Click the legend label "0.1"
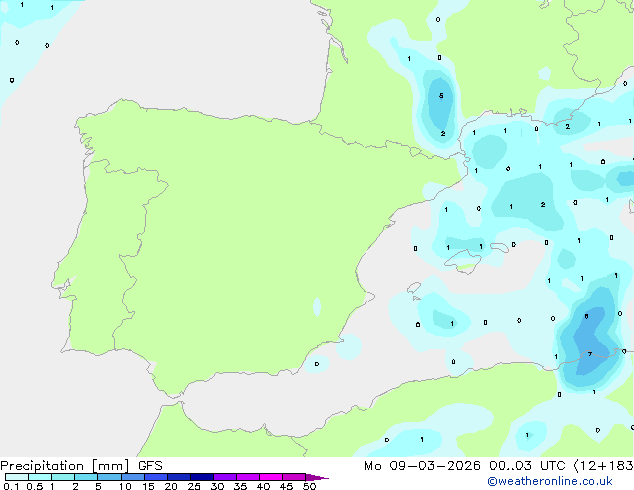The width and height of the screenshot is (634, 490). pyautogui.click(x=11, y=486)
